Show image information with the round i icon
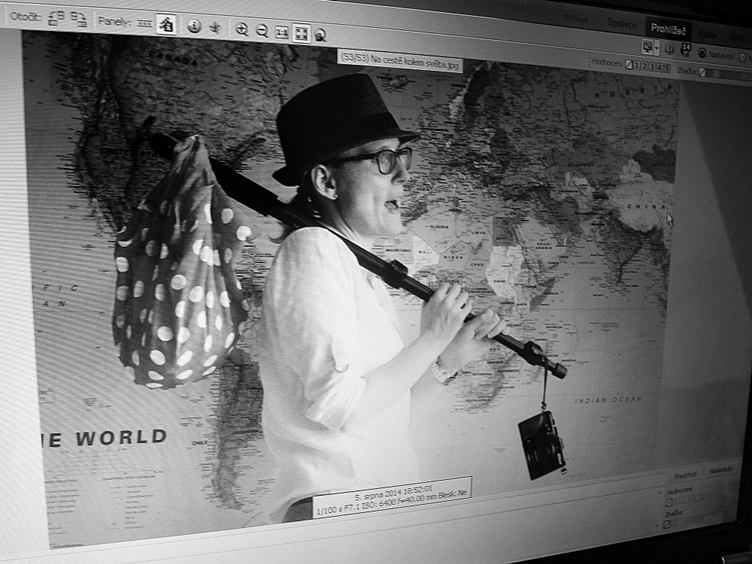Image resolution: width=752 pixels, height=564 pixels. coord(194,26)
